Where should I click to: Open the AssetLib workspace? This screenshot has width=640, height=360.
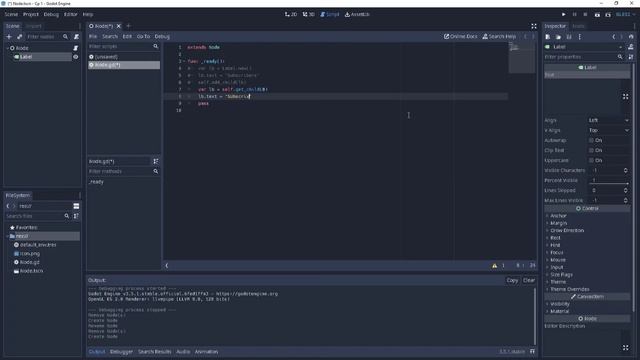pyautogui.click(x=357, y=14)
